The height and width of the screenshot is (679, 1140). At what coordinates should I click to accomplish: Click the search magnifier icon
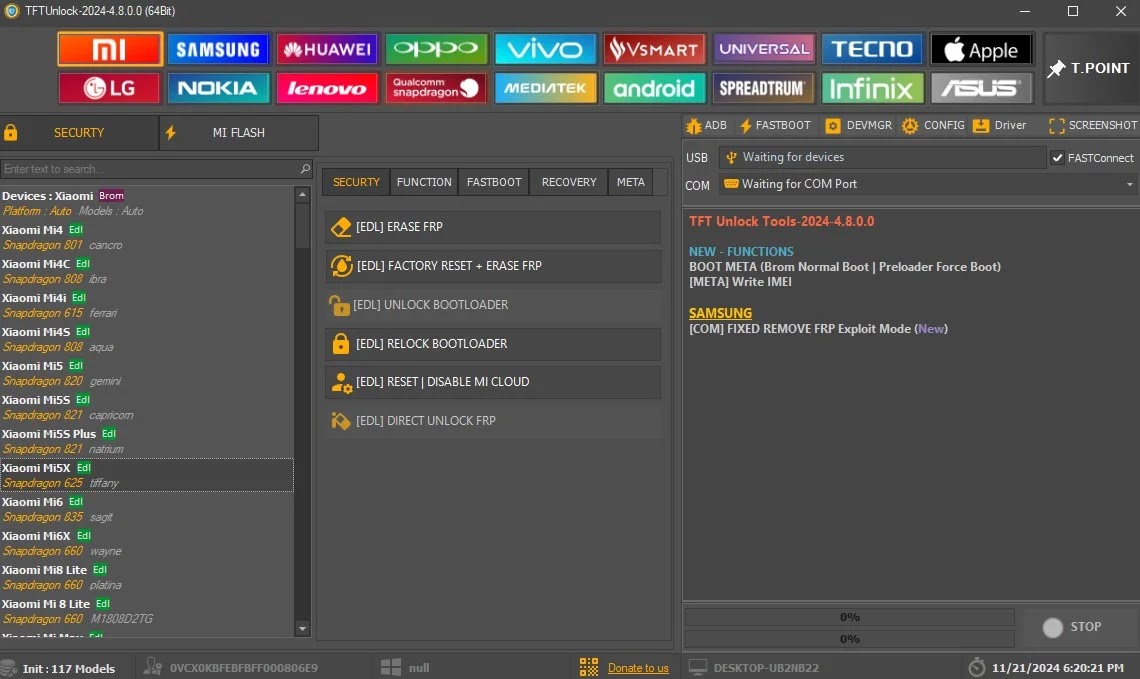pyautogui.click(x=305, y=169)
